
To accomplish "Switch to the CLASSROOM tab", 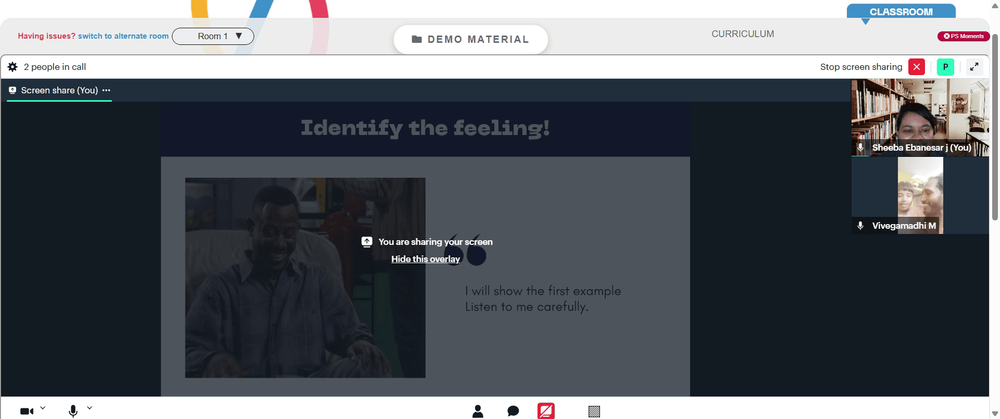I will pos(901,11).
